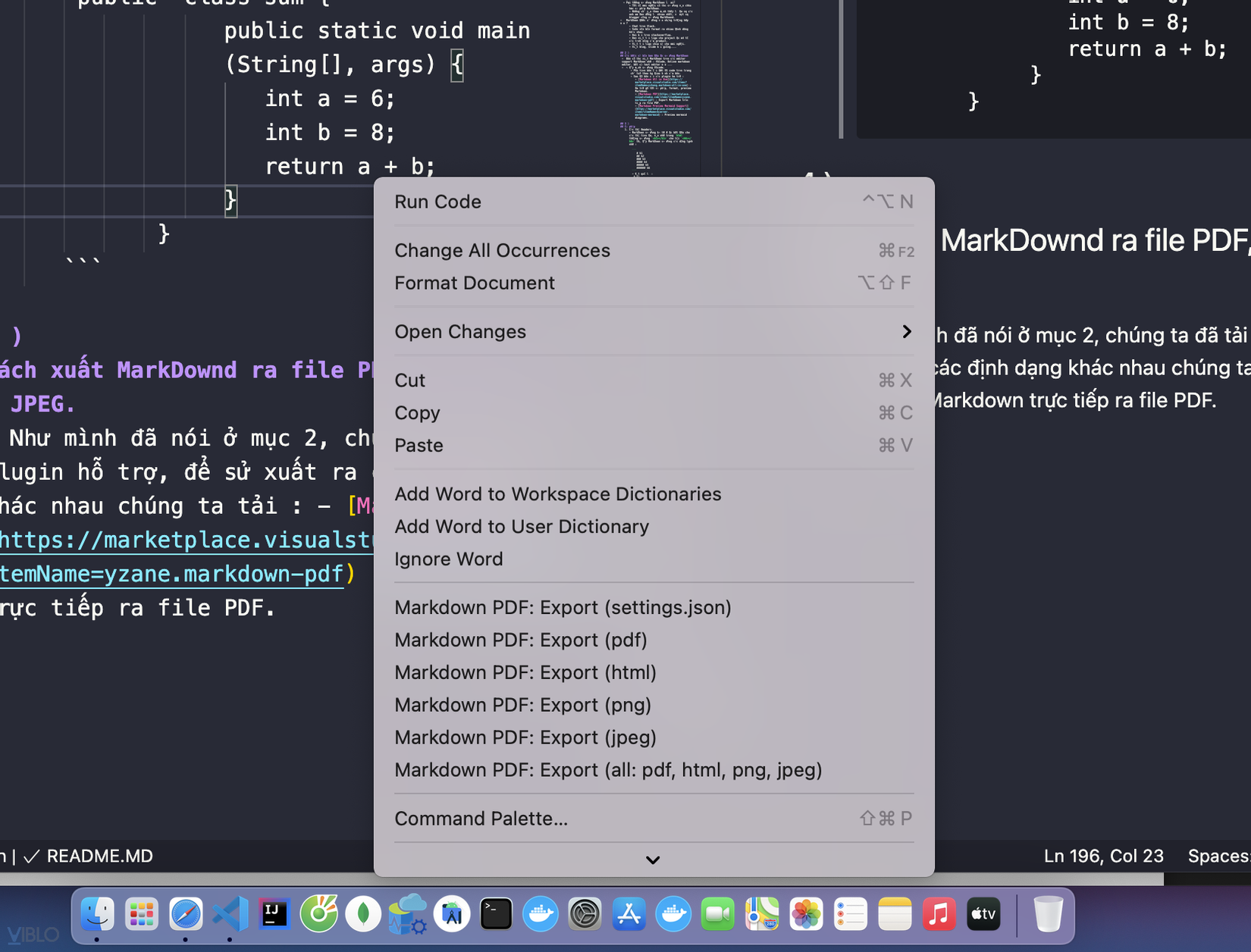
Task: Open IntelliJ IDEA from the Dock
Action: coord(274,914)
